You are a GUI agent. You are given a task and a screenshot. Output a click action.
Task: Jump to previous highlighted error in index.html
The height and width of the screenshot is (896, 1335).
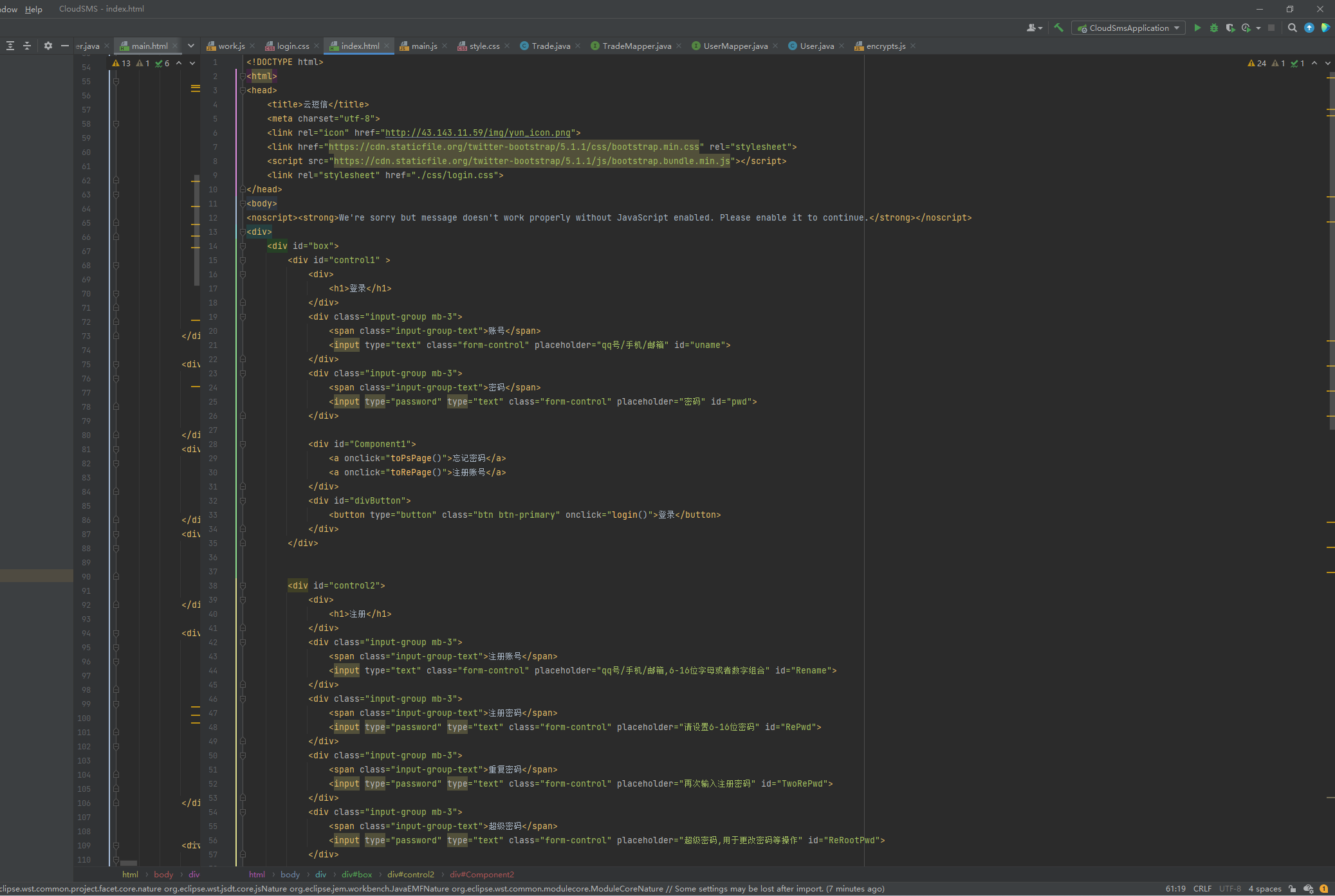coord(1314,63)
